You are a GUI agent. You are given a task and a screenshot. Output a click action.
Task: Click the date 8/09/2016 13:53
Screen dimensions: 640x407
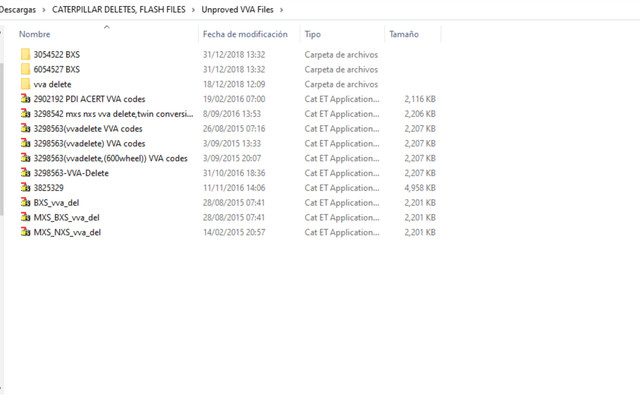point(232,114)
